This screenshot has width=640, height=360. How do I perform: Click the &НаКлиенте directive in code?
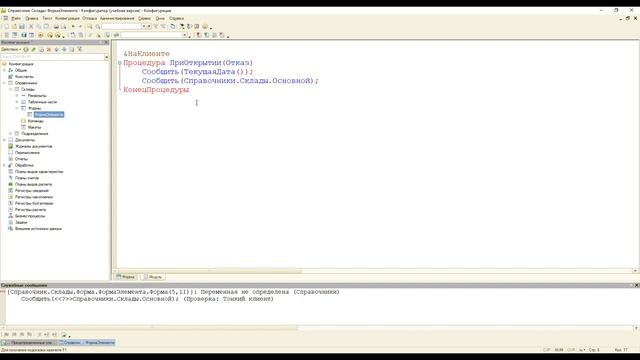point(147,54)
